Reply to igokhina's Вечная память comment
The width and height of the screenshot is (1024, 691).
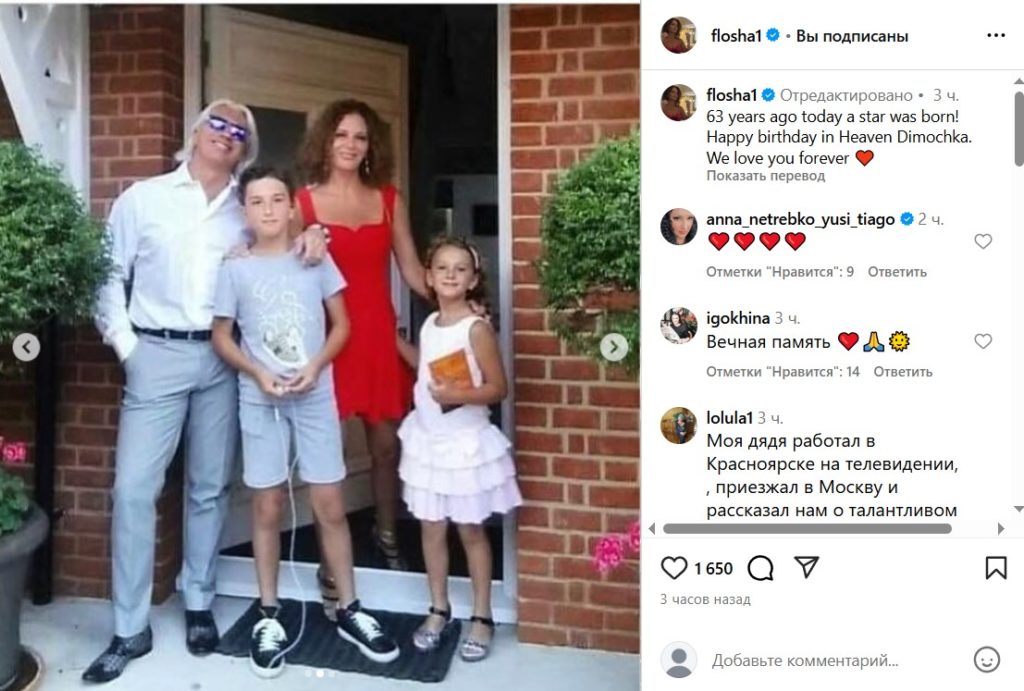tap(903, 372)
